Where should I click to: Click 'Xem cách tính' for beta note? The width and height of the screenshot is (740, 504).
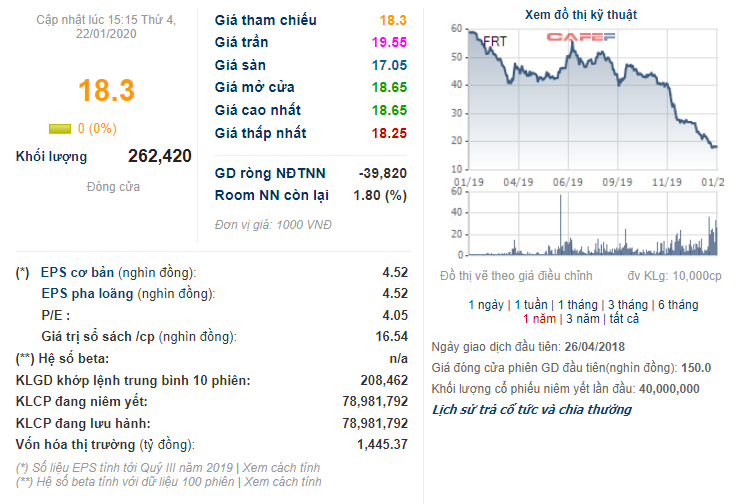click(282, 482)
